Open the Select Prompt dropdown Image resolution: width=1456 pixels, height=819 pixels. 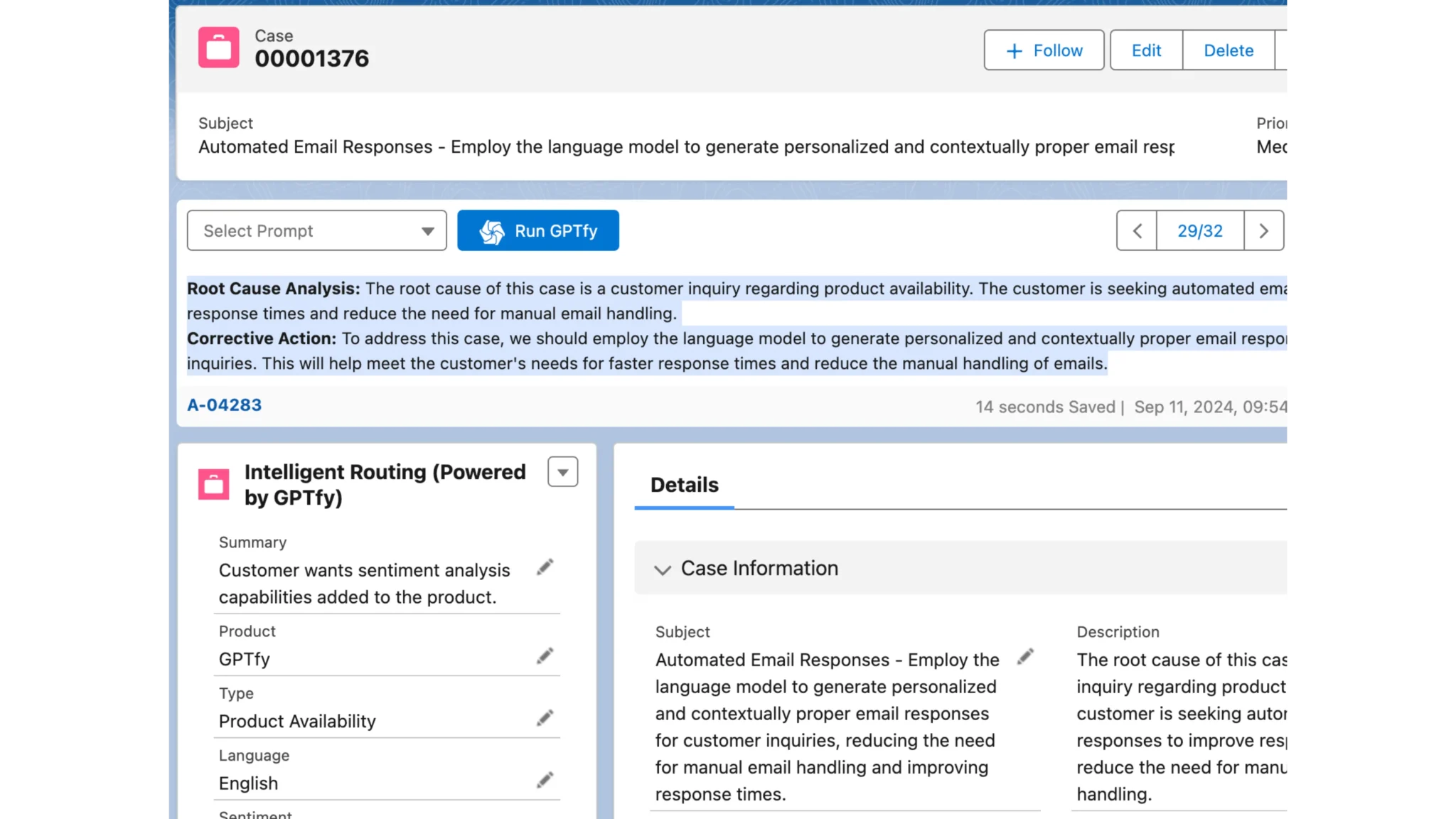tap(316, 231)
